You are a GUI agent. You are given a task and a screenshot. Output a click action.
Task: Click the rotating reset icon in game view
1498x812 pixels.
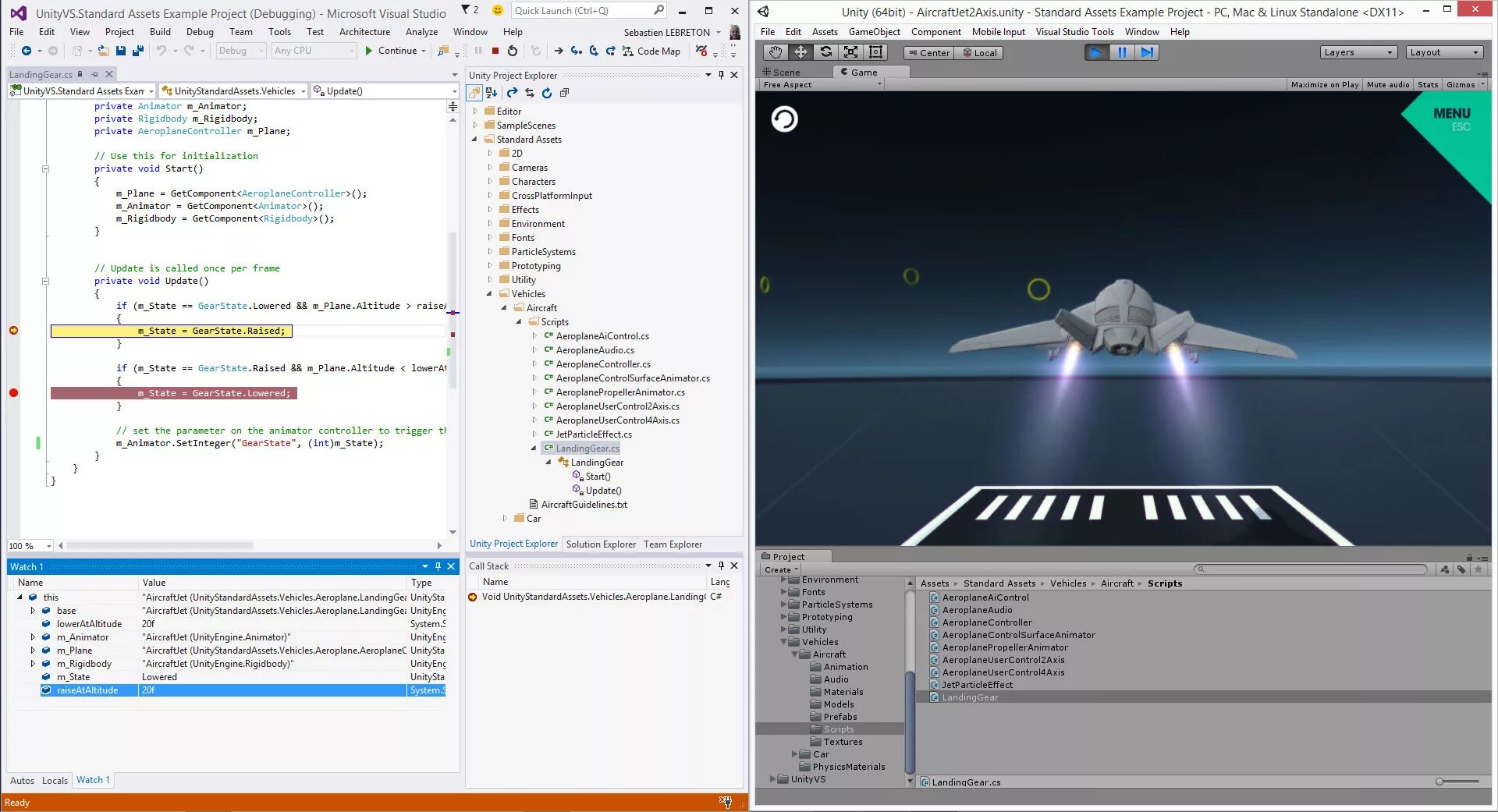tap(784, 119)
